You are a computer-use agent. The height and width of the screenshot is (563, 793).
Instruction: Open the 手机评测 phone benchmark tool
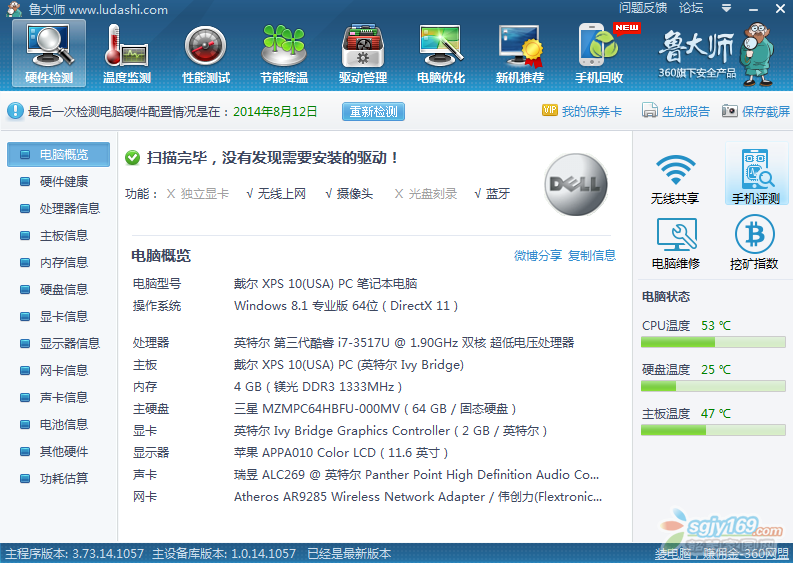click(x=756, y=175)
